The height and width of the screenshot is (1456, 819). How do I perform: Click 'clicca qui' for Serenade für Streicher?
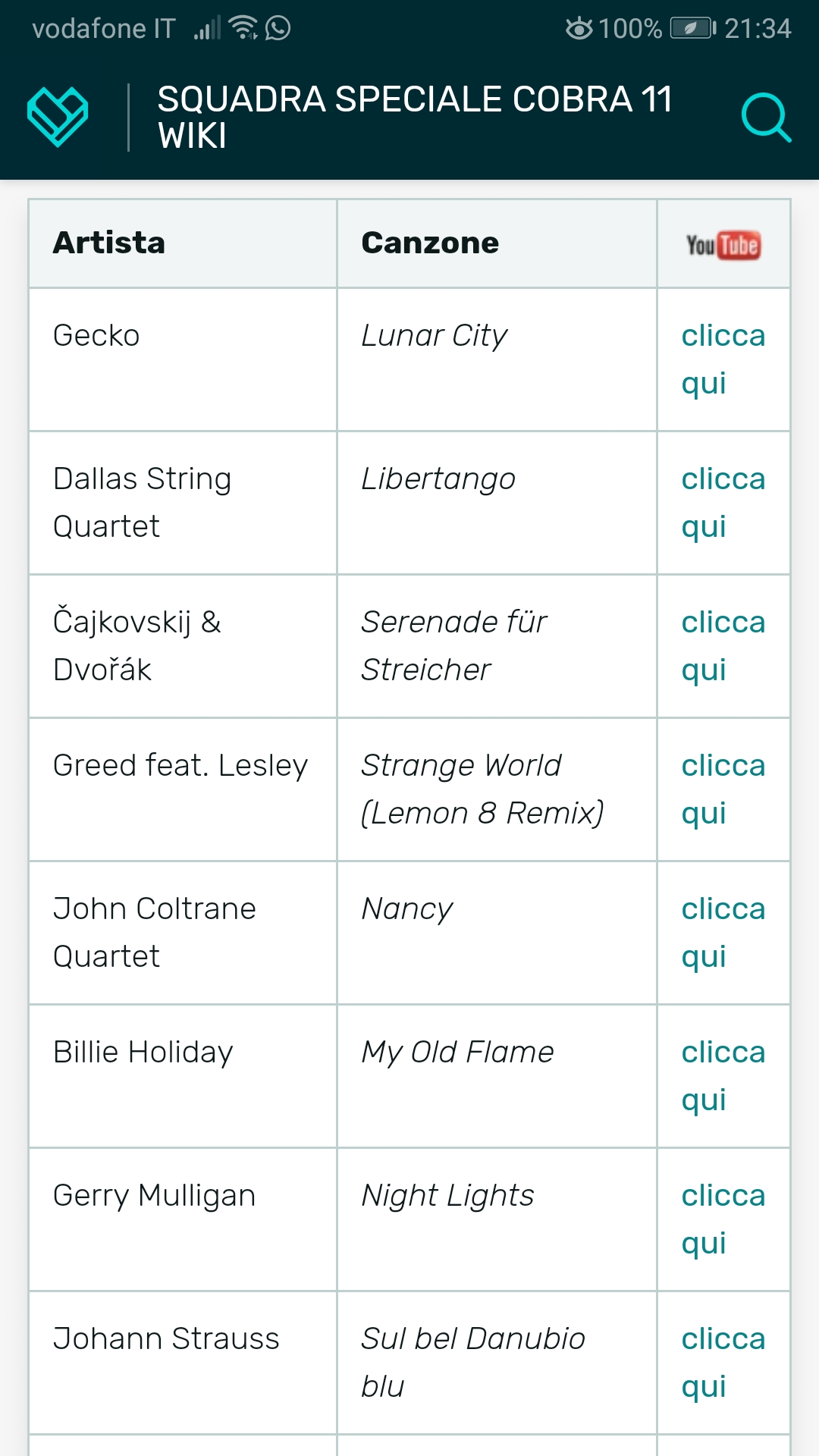[x=723, y=645]
